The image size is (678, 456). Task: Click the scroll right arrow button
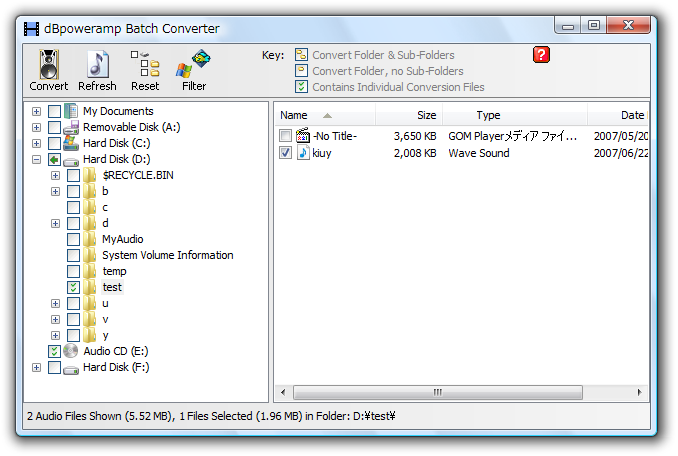[640, 392]
